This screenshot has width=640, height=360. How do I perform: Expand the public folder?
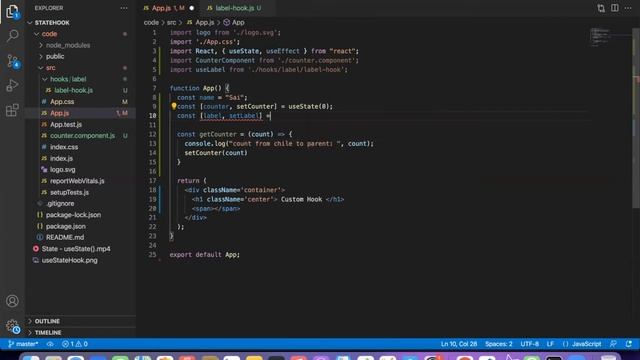(41, 57)
